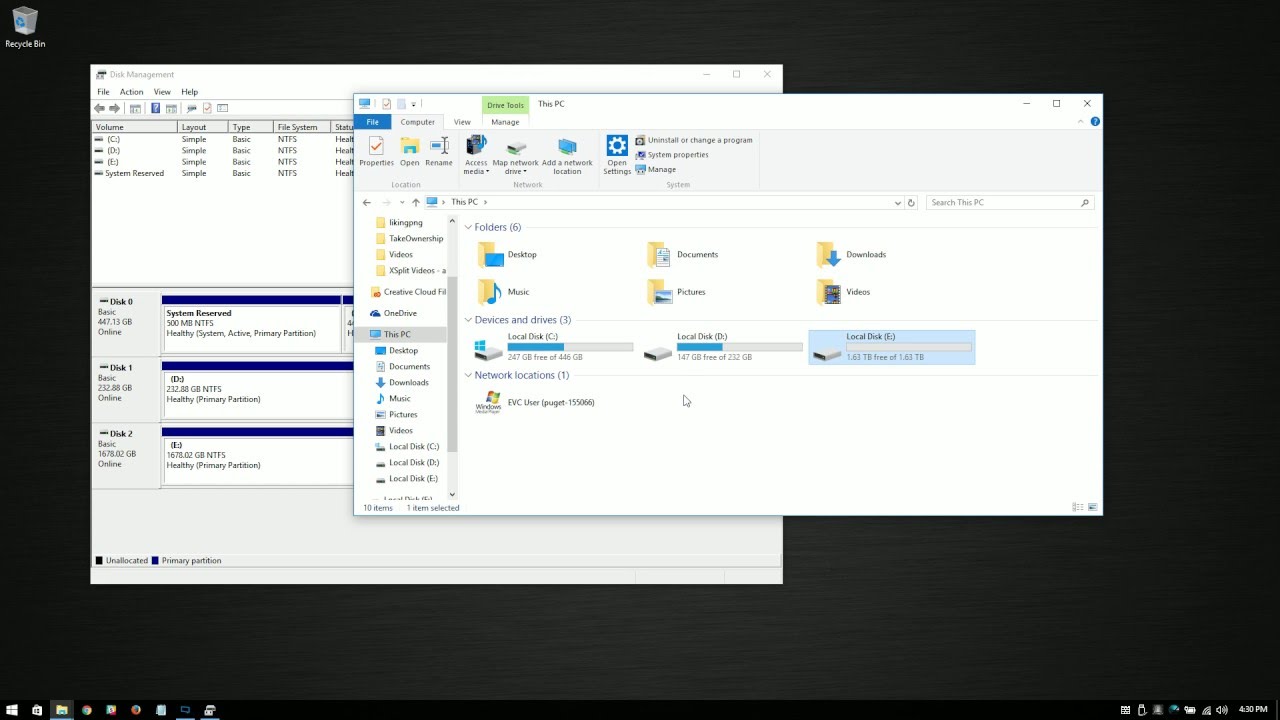Select the Local Disk (C:) drive tile
This screenshot has width=1280, height=720.
tap(554, 347)
